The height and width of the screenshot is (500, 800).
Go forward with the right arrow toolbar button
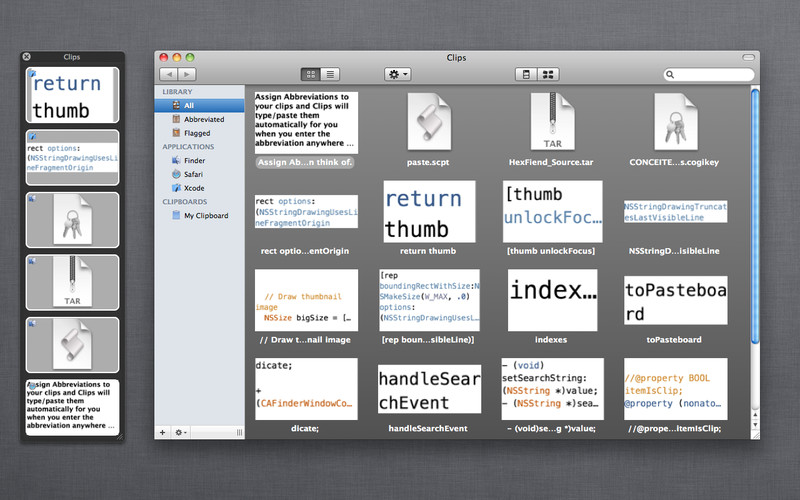pyautogui.click(x=187, y=74)
